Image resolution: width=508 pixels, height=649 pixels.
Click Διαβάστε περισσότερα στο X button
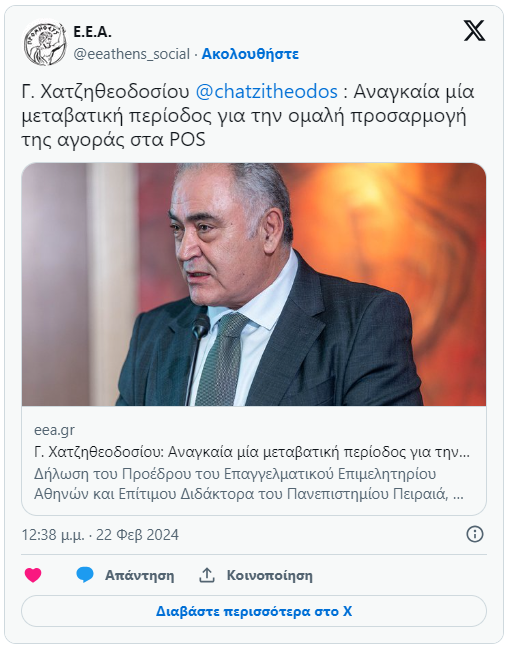tap(254, 611)
